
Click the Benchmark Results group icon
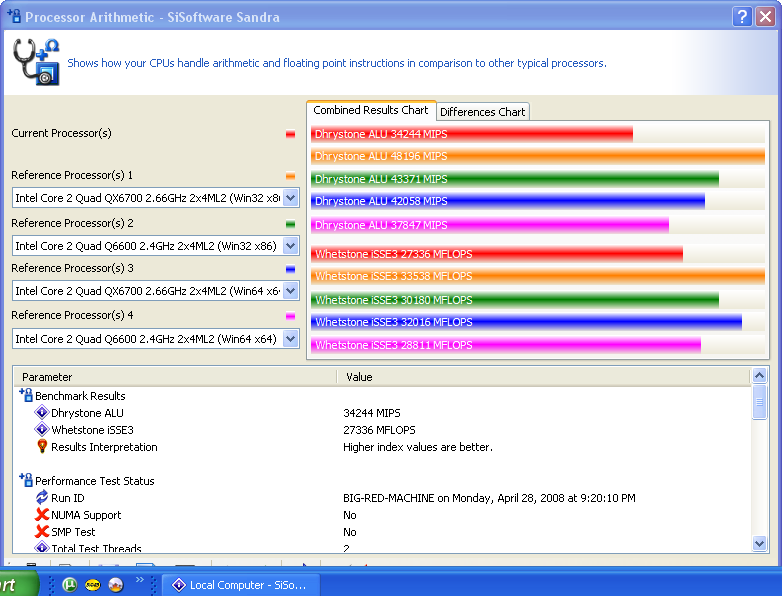26,395
